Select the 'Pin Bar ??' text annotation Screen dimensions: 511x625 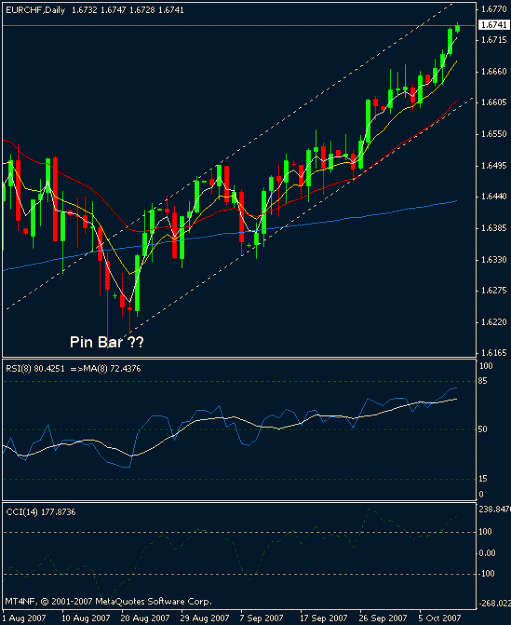[106, 342]
